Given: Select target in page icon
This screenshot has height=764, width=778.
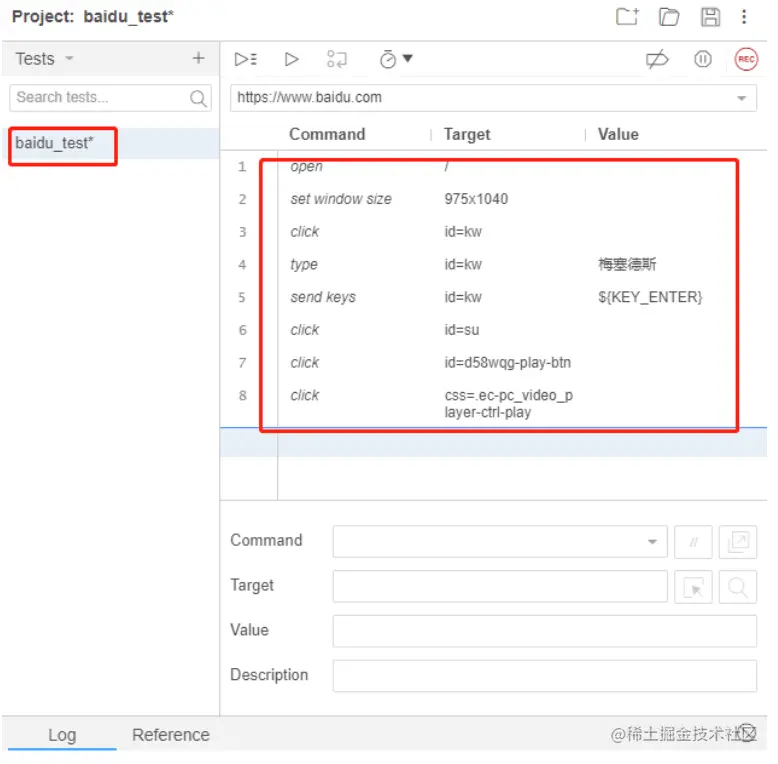Looking at the screenshot, I should [x=693, y=587].
